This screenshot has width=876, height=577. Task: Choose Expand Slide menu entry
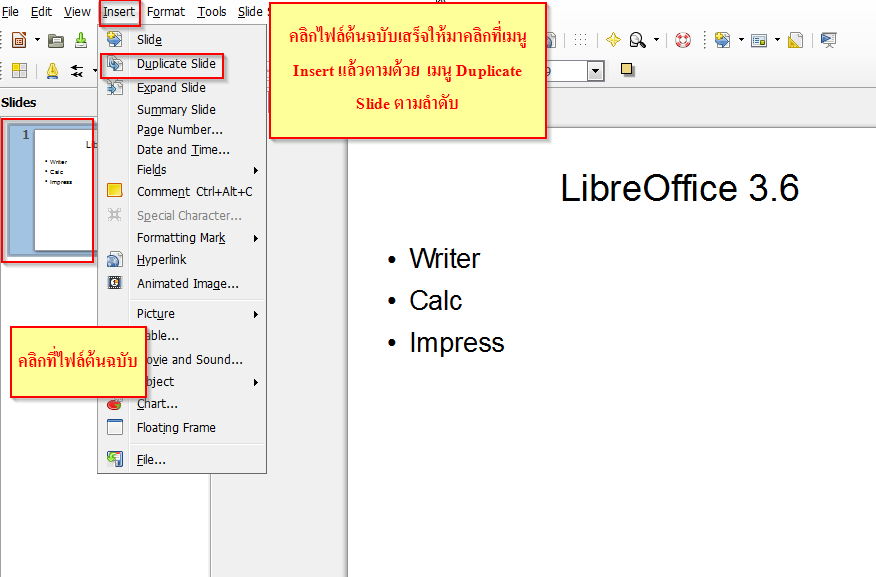pyautogui.click(x=182, y=88)
